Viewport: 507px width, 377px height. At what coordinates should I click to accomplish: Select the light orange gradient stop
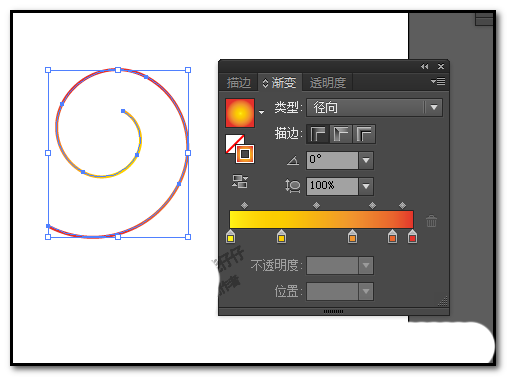tap(352, 236)
